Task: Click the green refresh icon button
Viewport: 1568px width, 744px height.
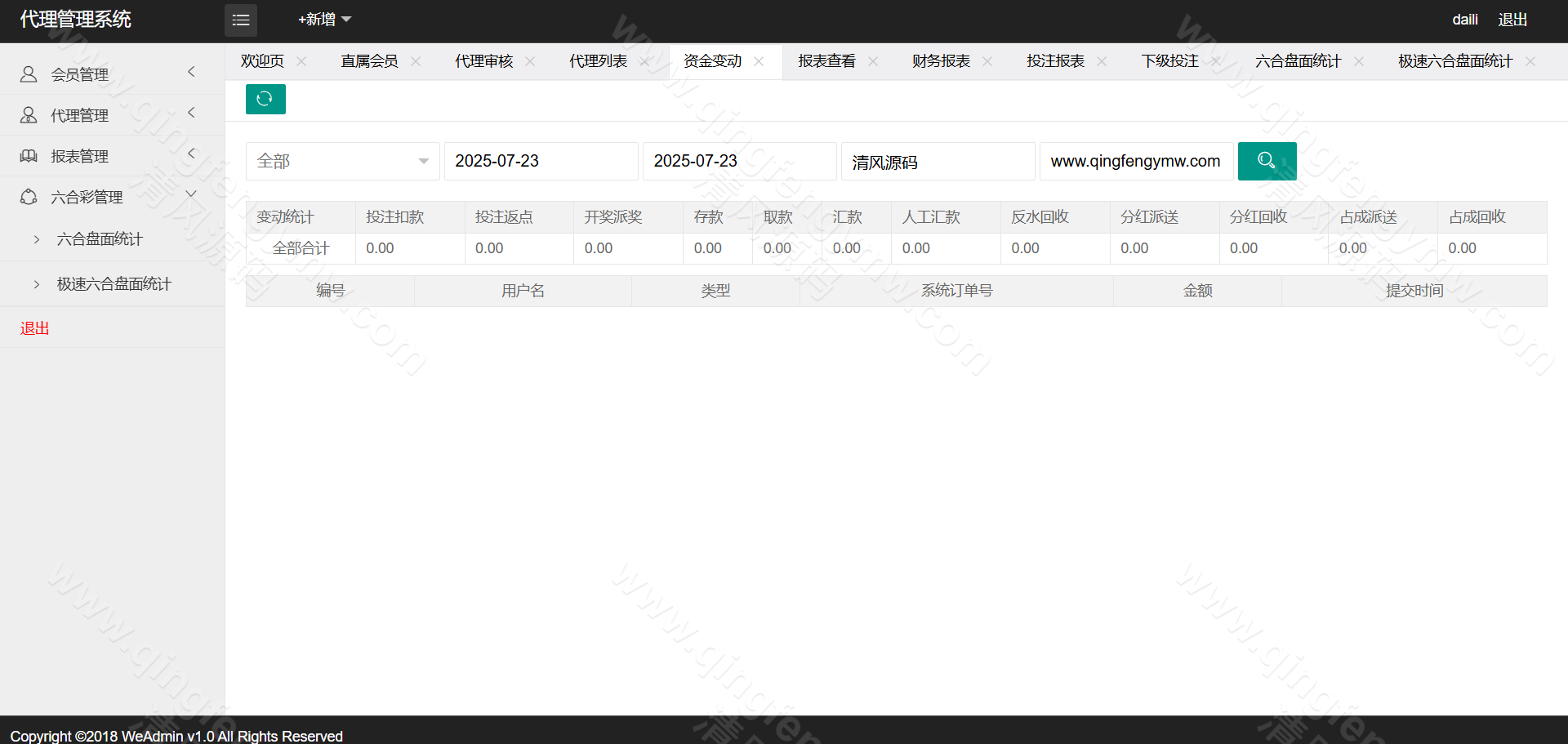Action: coord(265,99)
